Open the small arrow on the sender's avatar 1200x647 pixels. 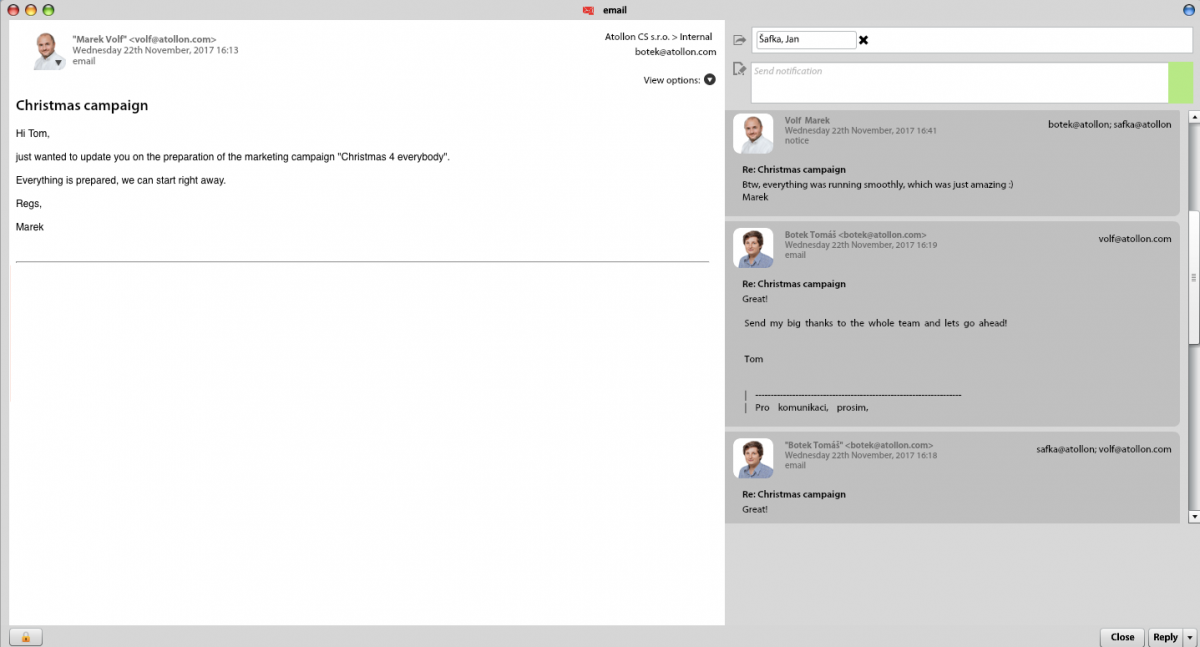[59, 63]
